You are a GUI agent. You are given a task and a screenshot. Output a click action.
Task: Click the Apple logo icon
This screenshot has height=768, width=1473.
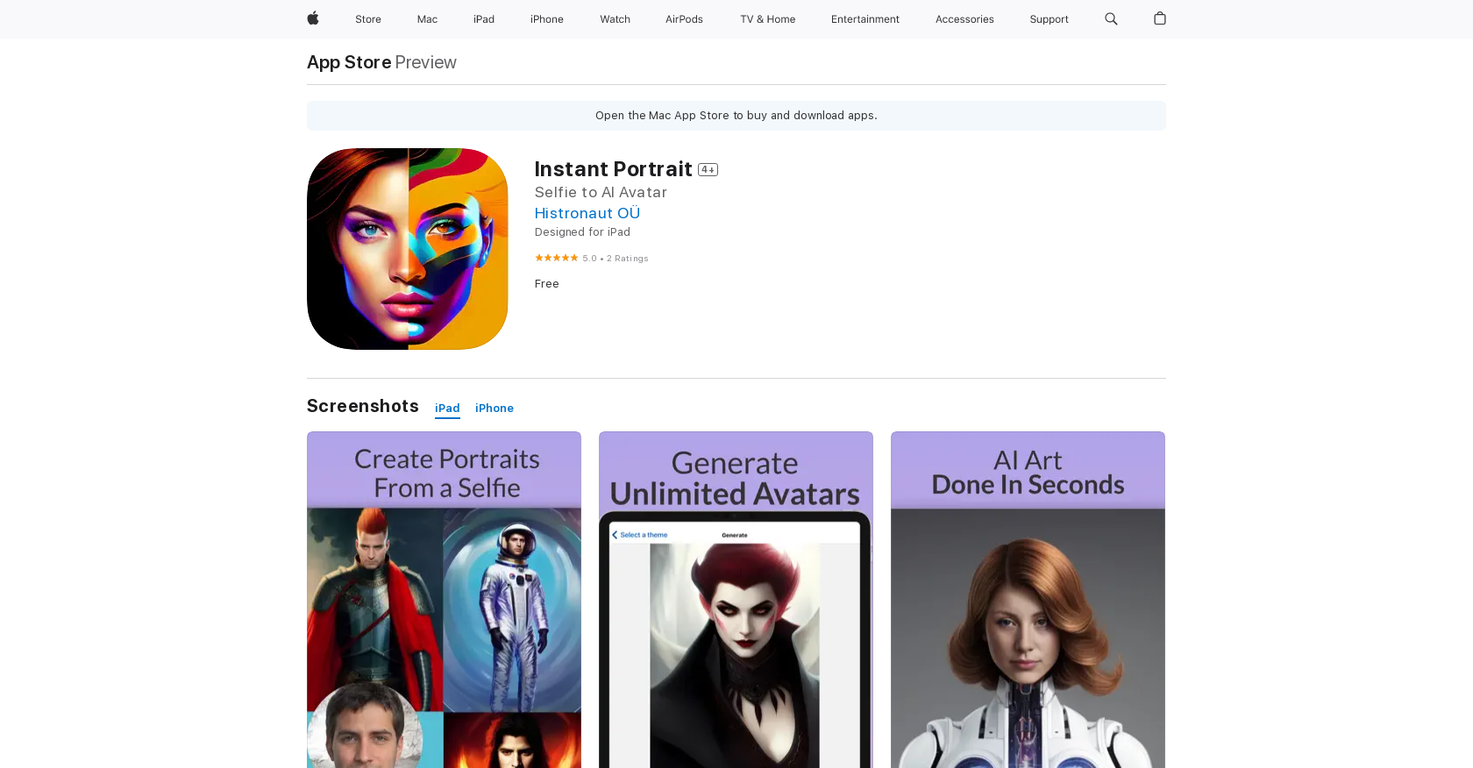pos(313,19)
